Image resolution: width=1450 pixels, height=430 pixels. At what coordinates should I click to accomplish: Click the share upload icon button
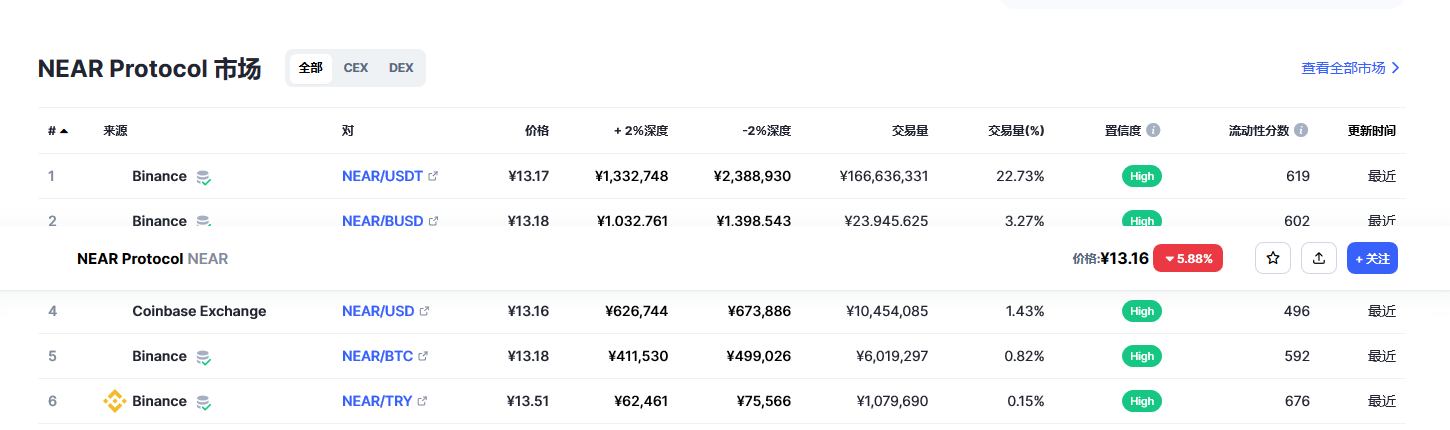coord(1319,258)
